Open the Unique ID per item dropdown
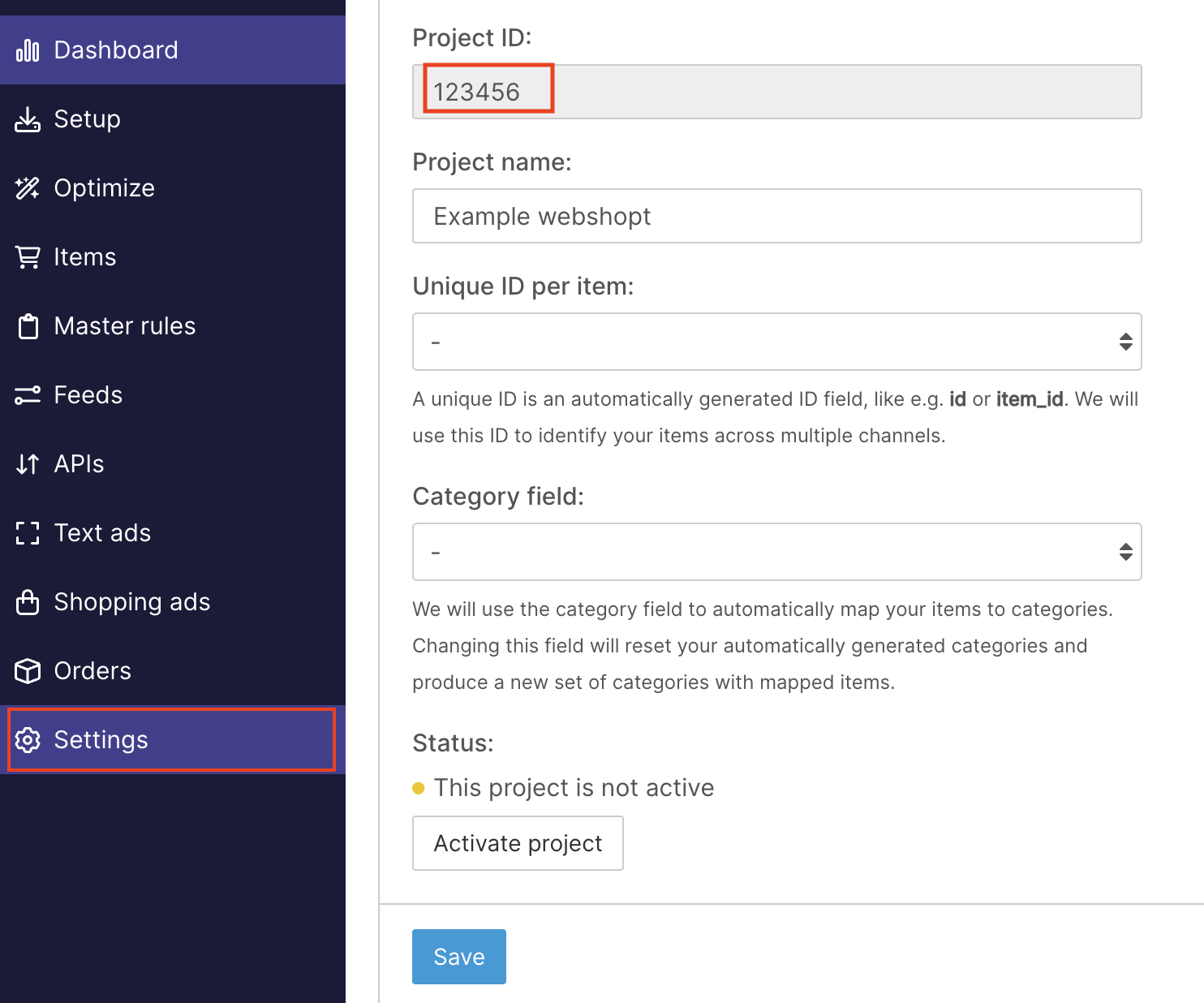The image size is (1204, 1003). point(776,342)
